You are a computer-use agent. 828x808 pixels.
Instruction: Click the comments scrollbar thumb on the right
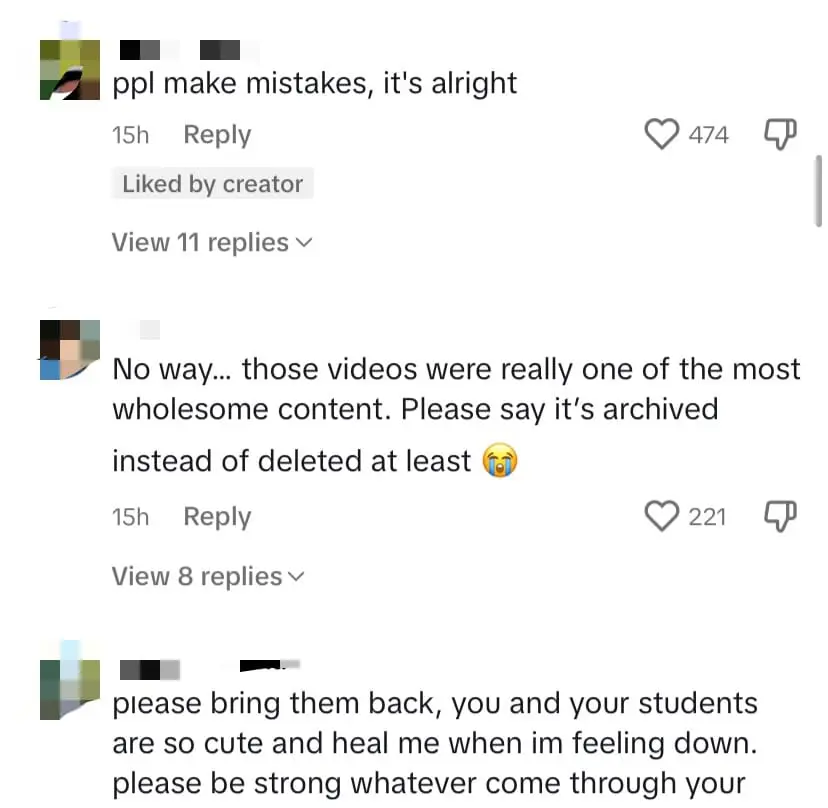coord(819,192)
